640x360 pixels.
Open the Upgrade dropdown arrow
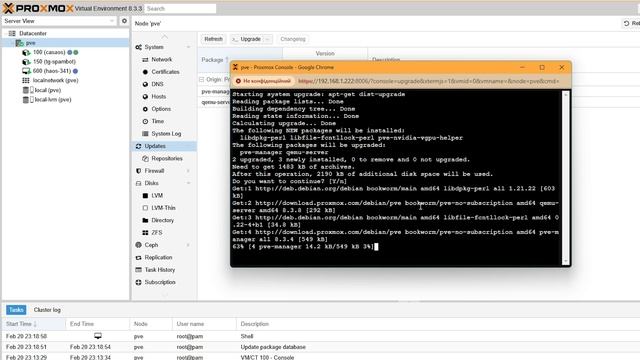[268, 39]
